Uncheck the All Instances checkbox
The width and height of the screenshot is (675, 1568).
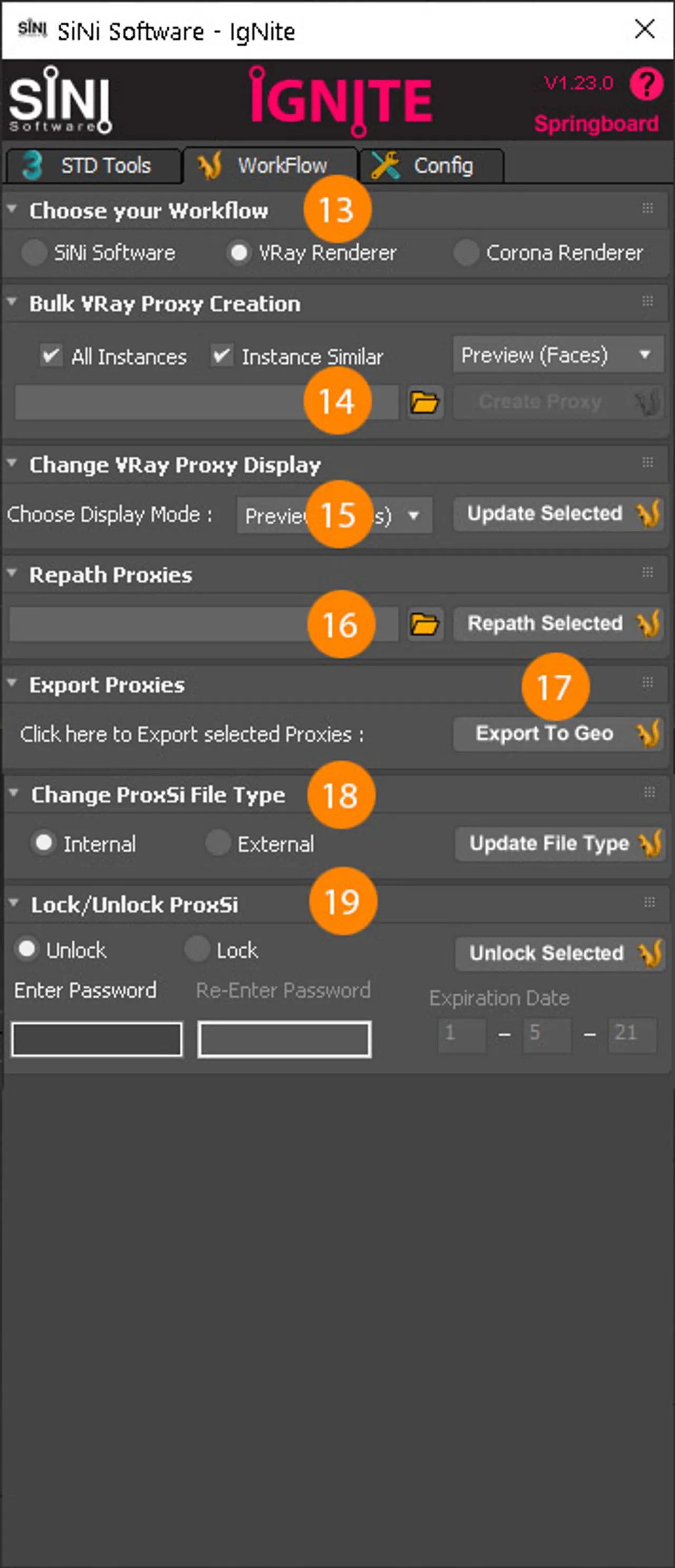(52, 355)
